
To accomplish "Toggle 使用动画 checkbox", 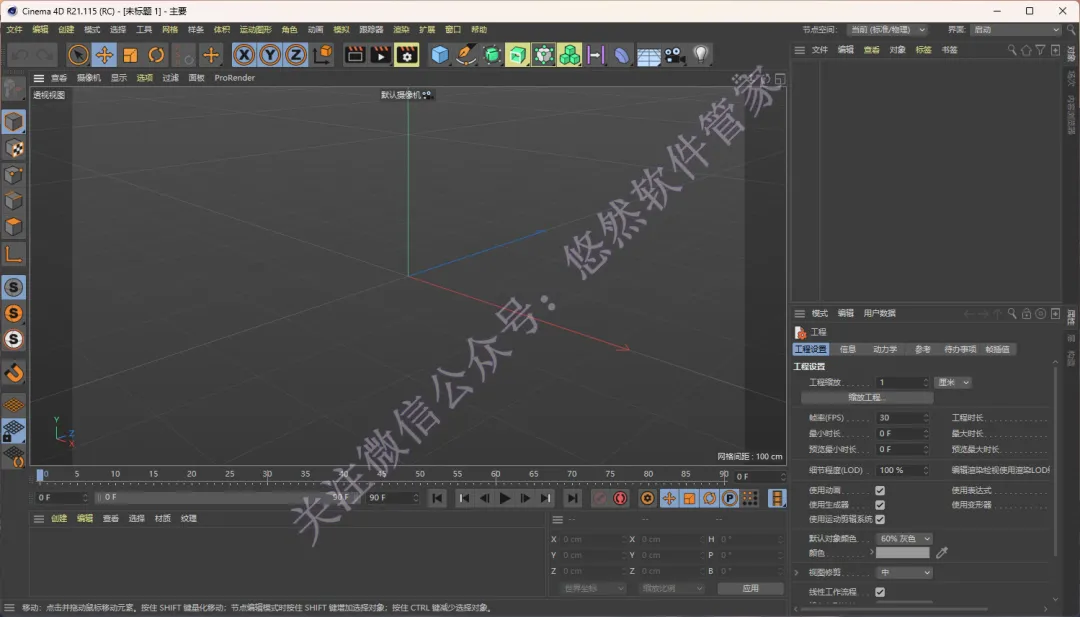I will point(880,490).
